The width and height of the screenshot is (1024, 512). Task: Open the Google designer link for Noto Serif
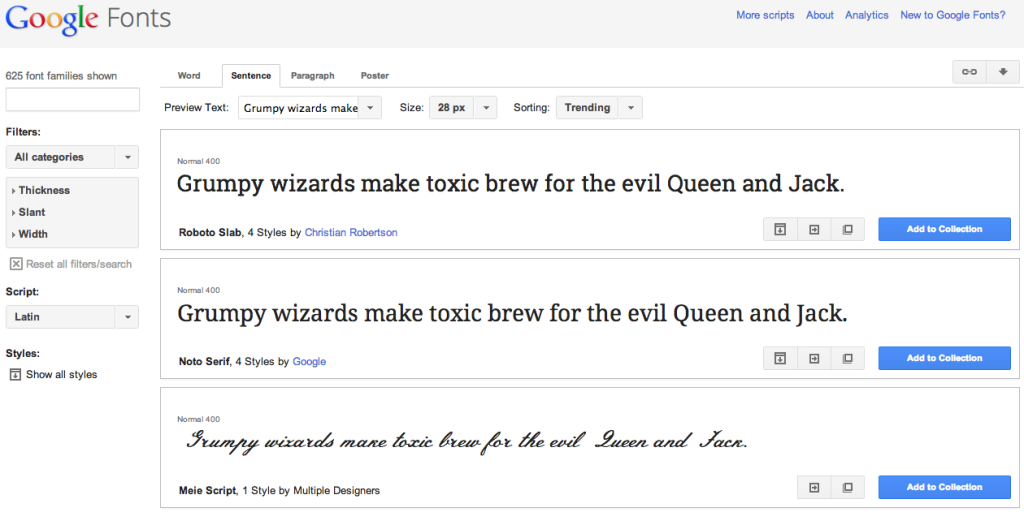click(x=309, y=361)
